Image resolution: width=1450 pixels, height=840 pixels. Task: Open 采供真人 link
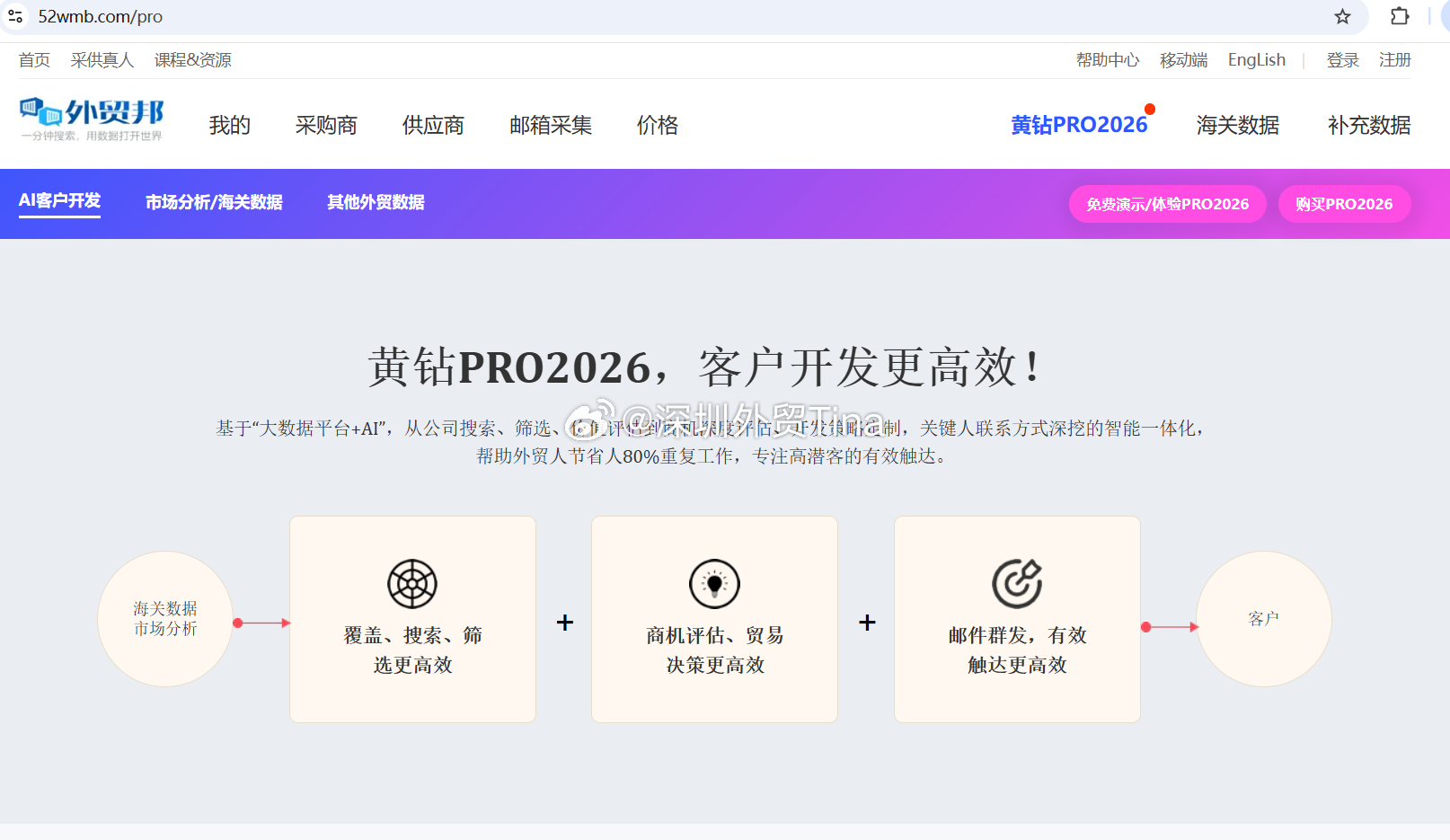[102, 60]
